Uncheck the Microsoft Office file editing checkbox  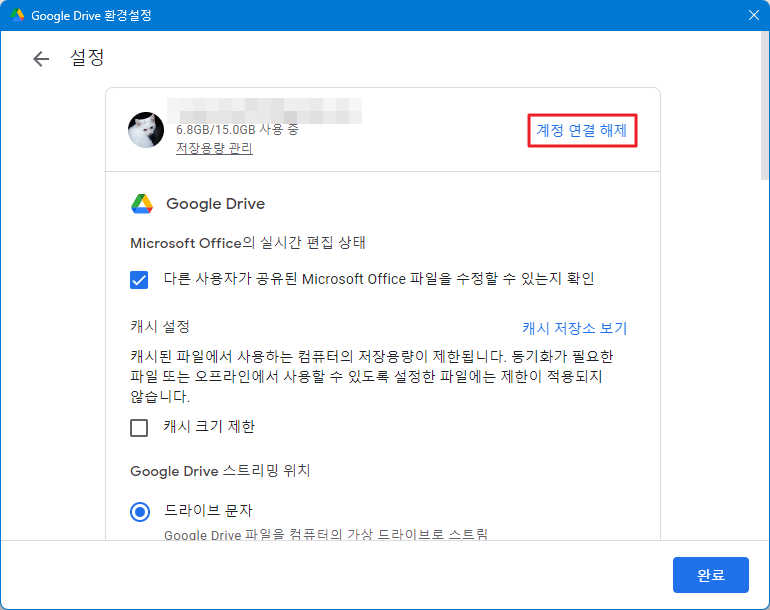(140, 279)
